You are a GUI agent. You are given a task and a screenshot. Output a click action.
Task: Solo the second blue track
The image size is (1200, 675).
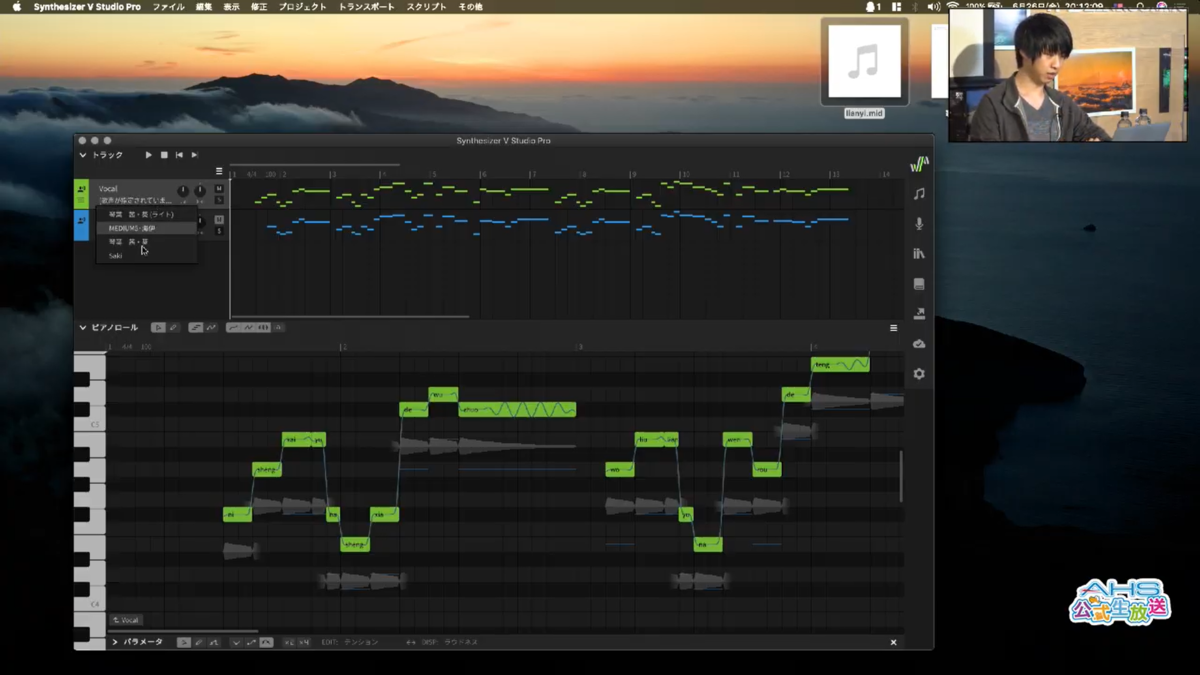point(219,231)
